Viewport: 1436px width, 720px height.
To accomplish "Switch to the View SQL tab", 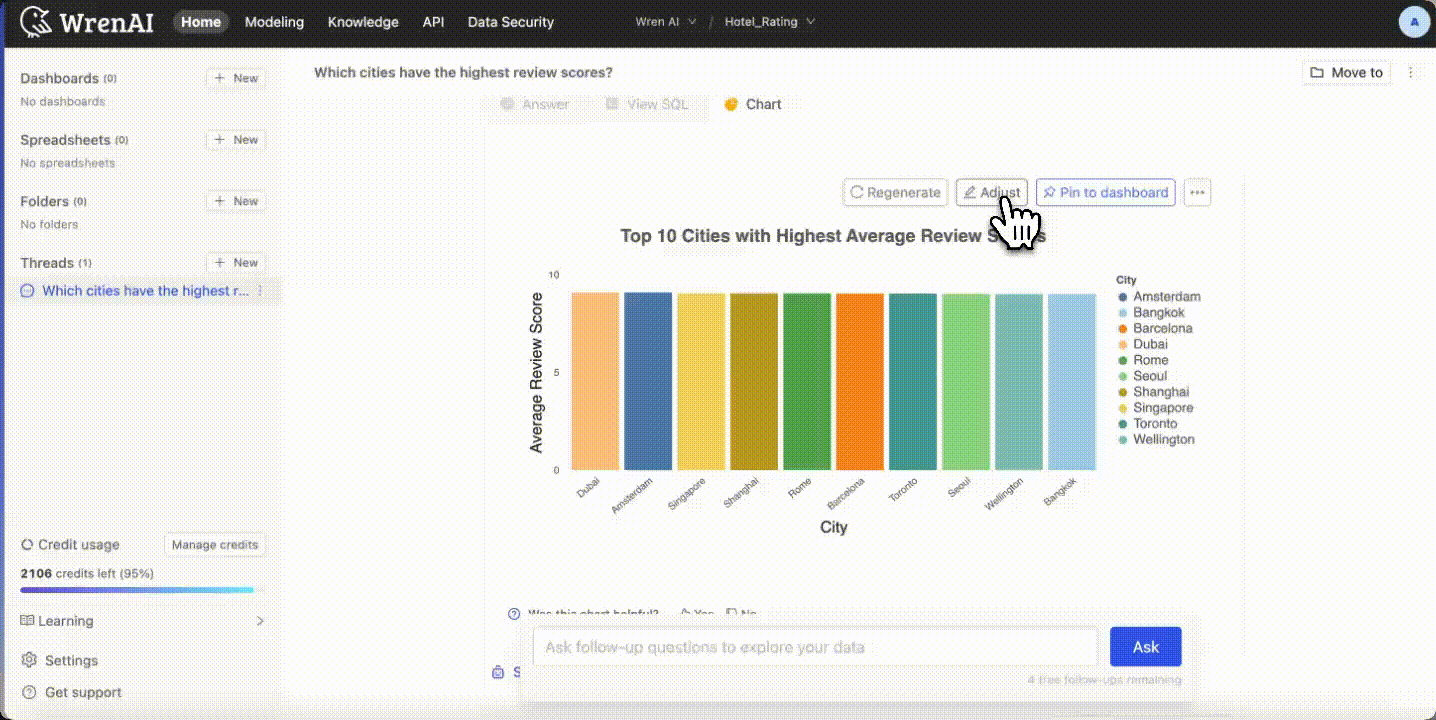I will [x=647, y=104].
